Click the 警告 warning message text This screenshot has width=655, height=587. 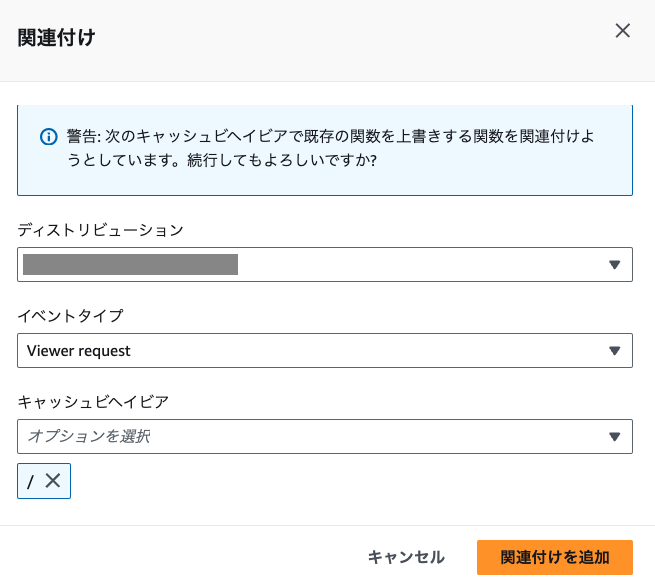click(330, 148)
